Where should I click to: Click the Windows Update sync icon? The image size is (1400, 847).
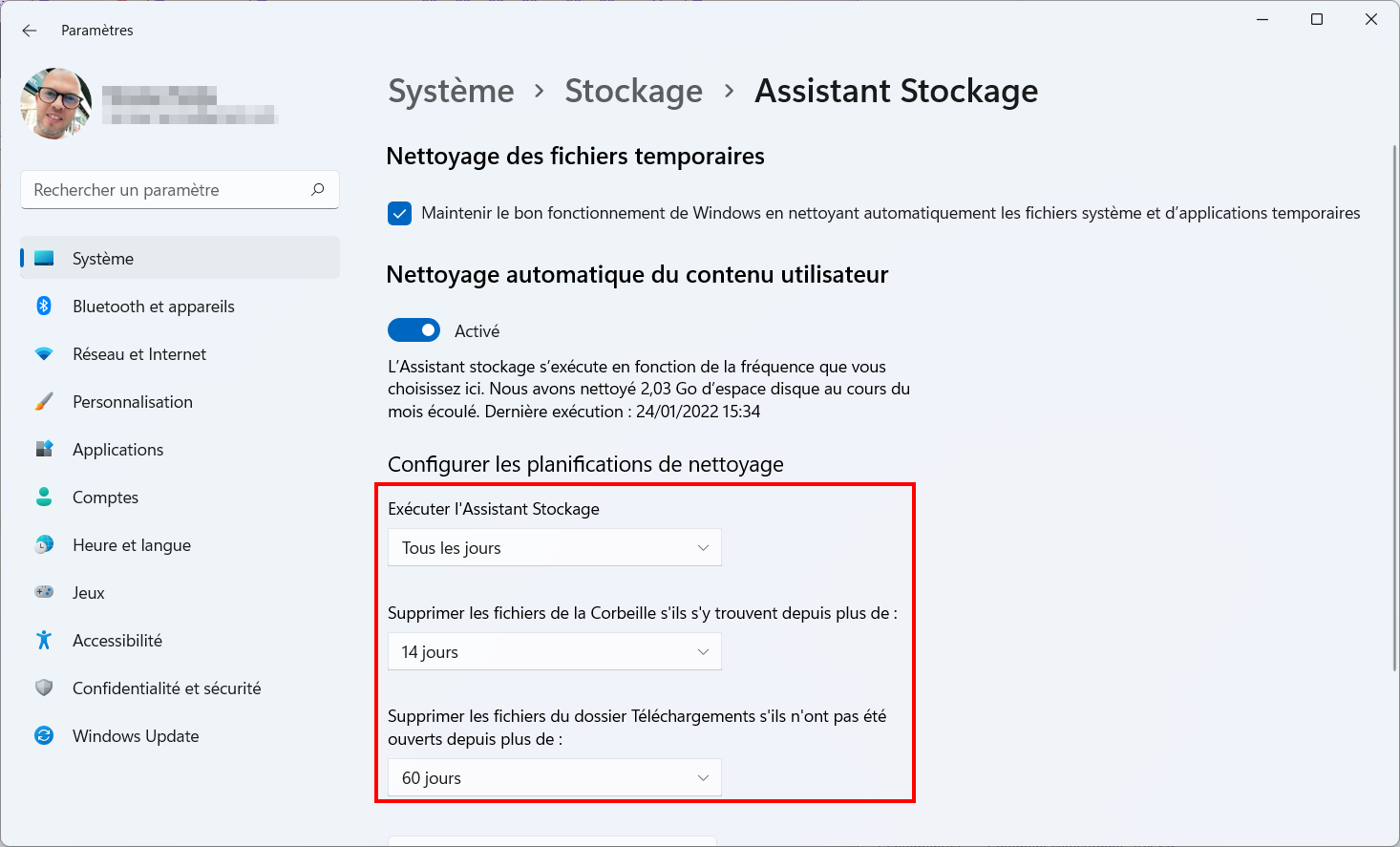tap(44, 735)
